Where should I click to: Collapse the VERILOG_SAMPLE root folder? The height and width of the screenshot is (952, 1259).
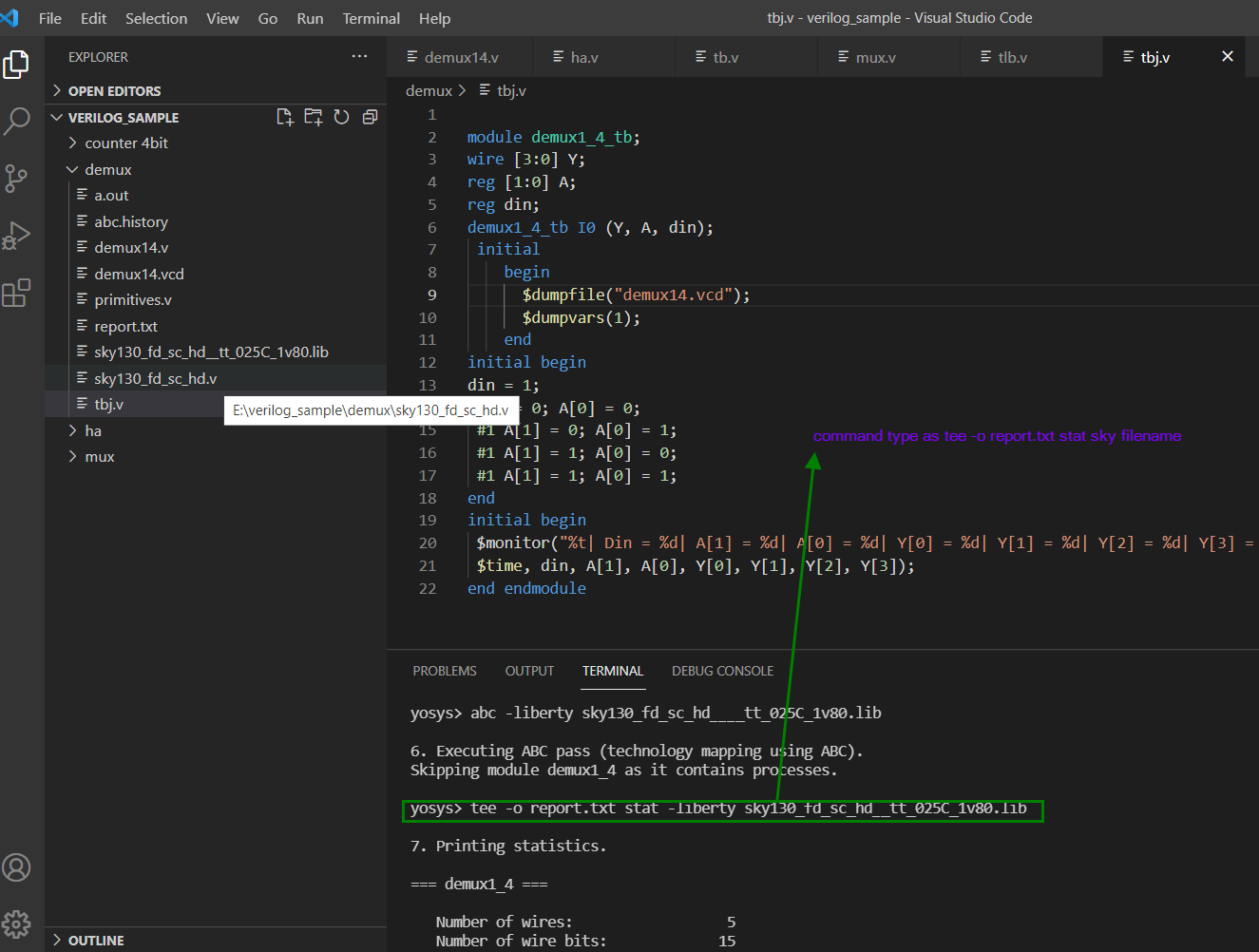click(123, 118)
